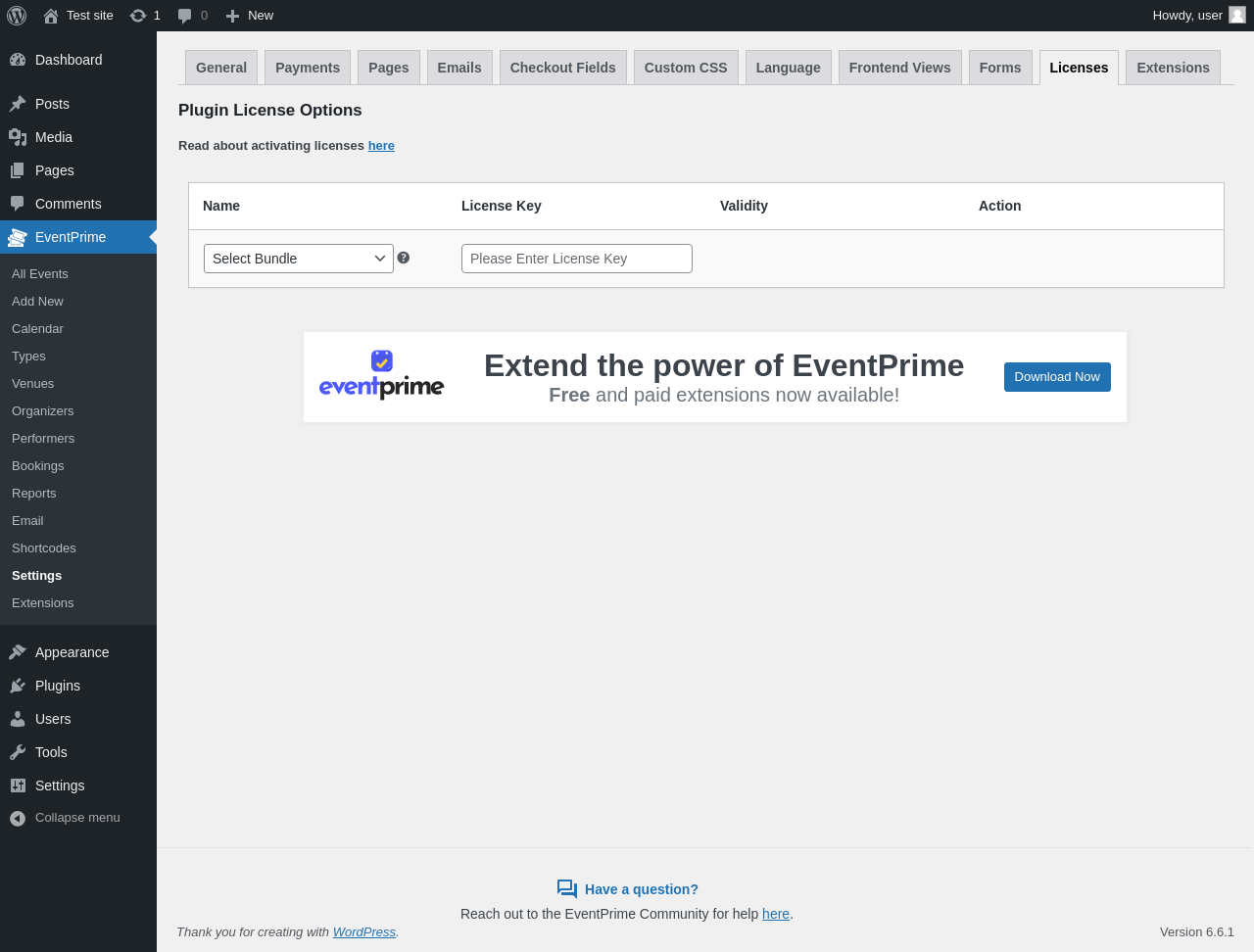Image resolution: width=1254 pixels, height=952 pixels.
Task: Open the Email submenu item
Action: coord(27,521)
